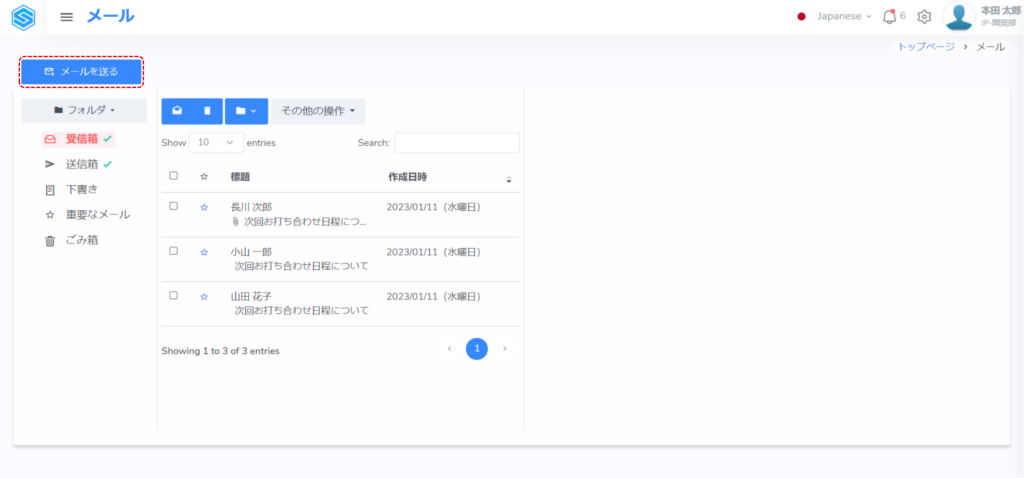1024x478 pixels.
Task: Click into the Search input field
Action: click(x=456, y=143)
